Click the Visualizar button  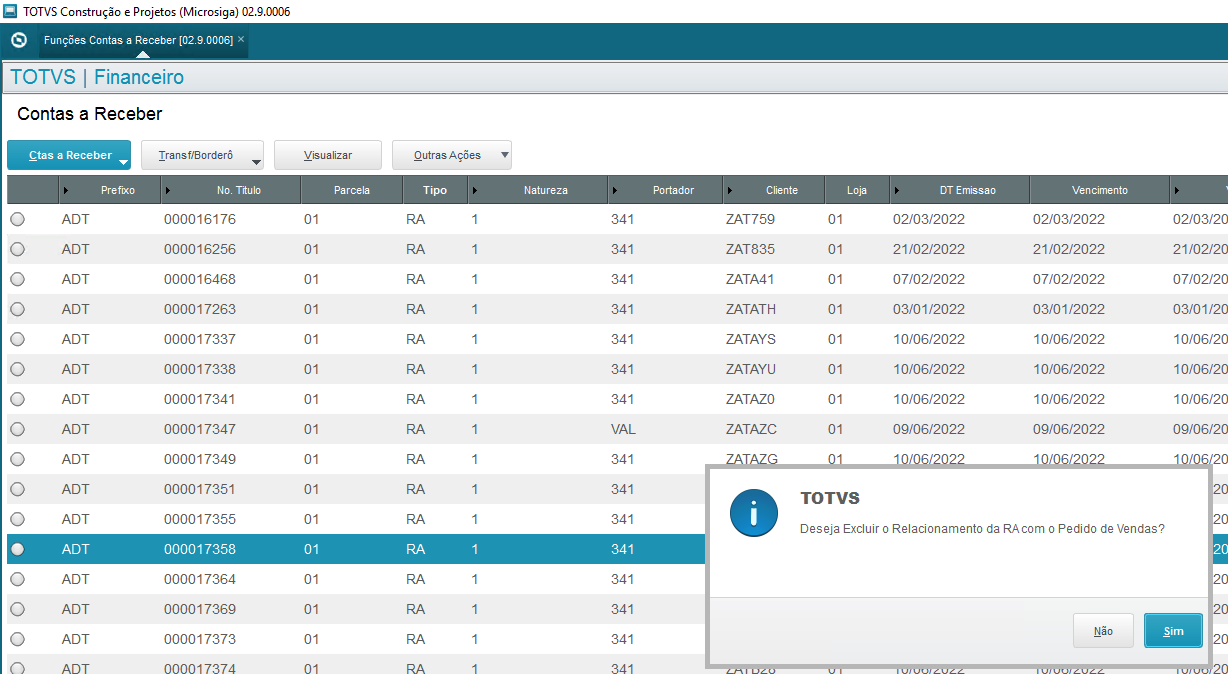click(328, 155)
